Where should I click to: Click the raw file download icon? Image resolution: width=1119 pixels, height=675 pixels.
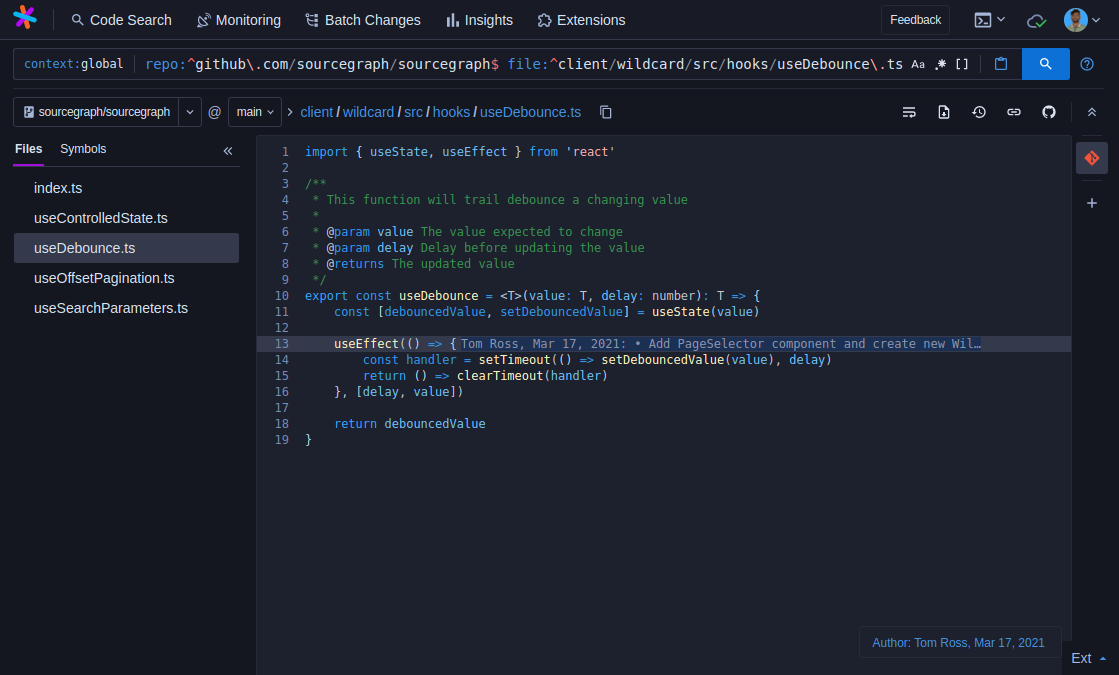coord(943,112)
